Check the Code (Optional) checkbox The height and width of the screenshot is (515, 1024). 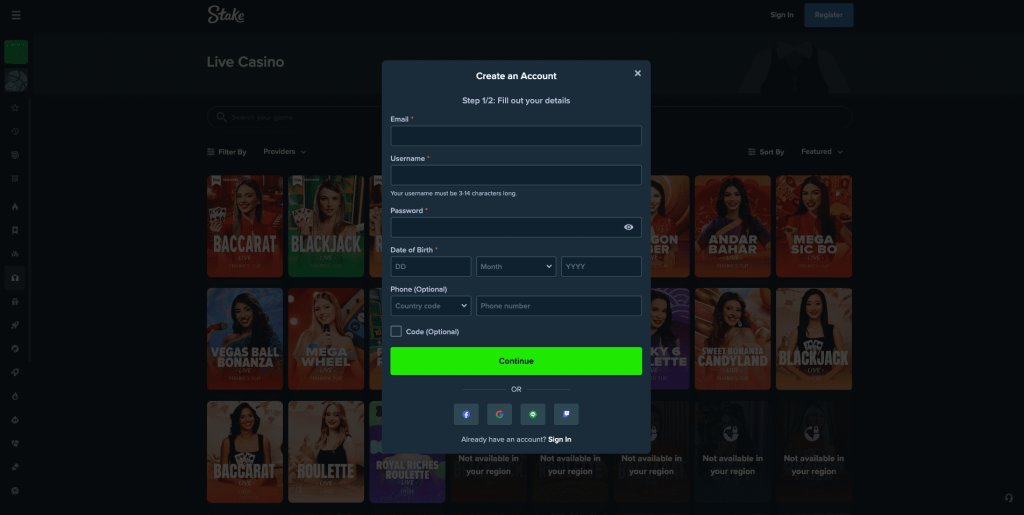(396, 332)
